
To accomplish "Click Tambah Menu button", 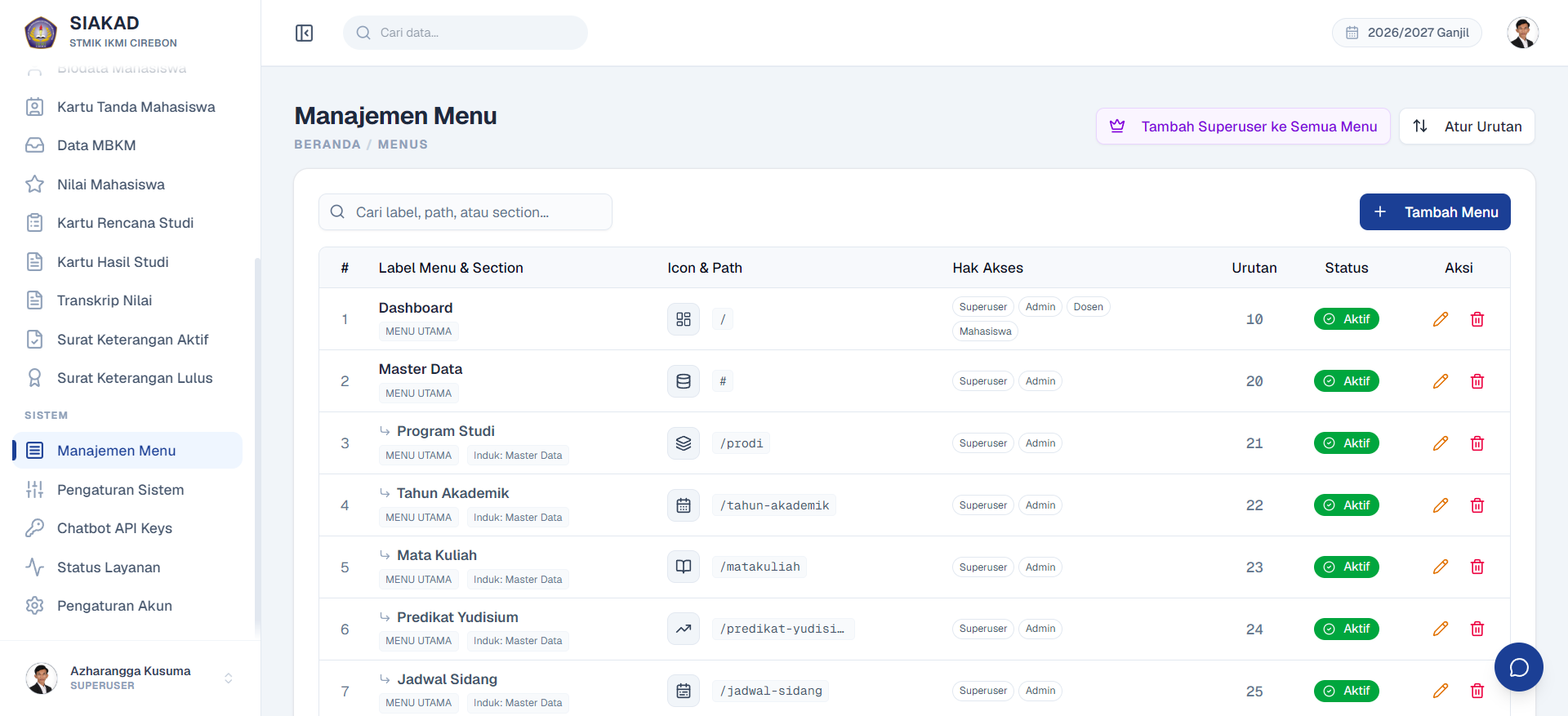I will tap(1434, 212).
